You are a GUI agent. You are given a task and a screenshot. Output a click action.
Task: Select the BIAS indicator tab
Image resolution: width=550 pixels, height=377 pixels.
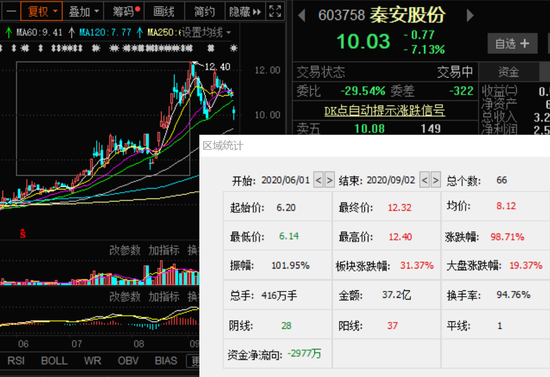point(166,361)
